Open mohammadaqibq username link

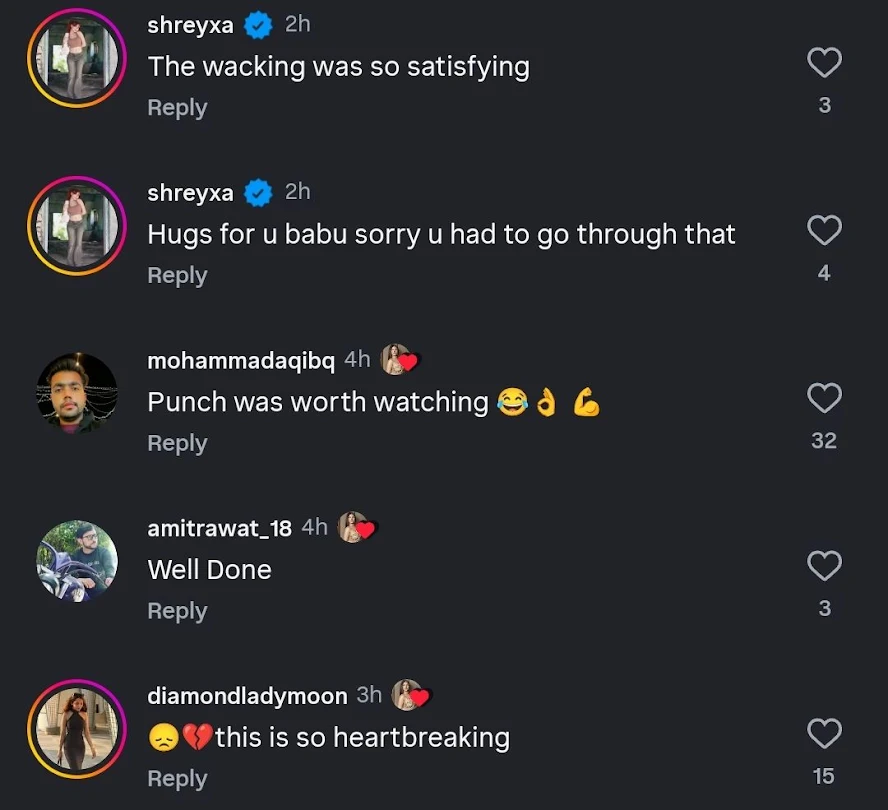click(241, 360)
